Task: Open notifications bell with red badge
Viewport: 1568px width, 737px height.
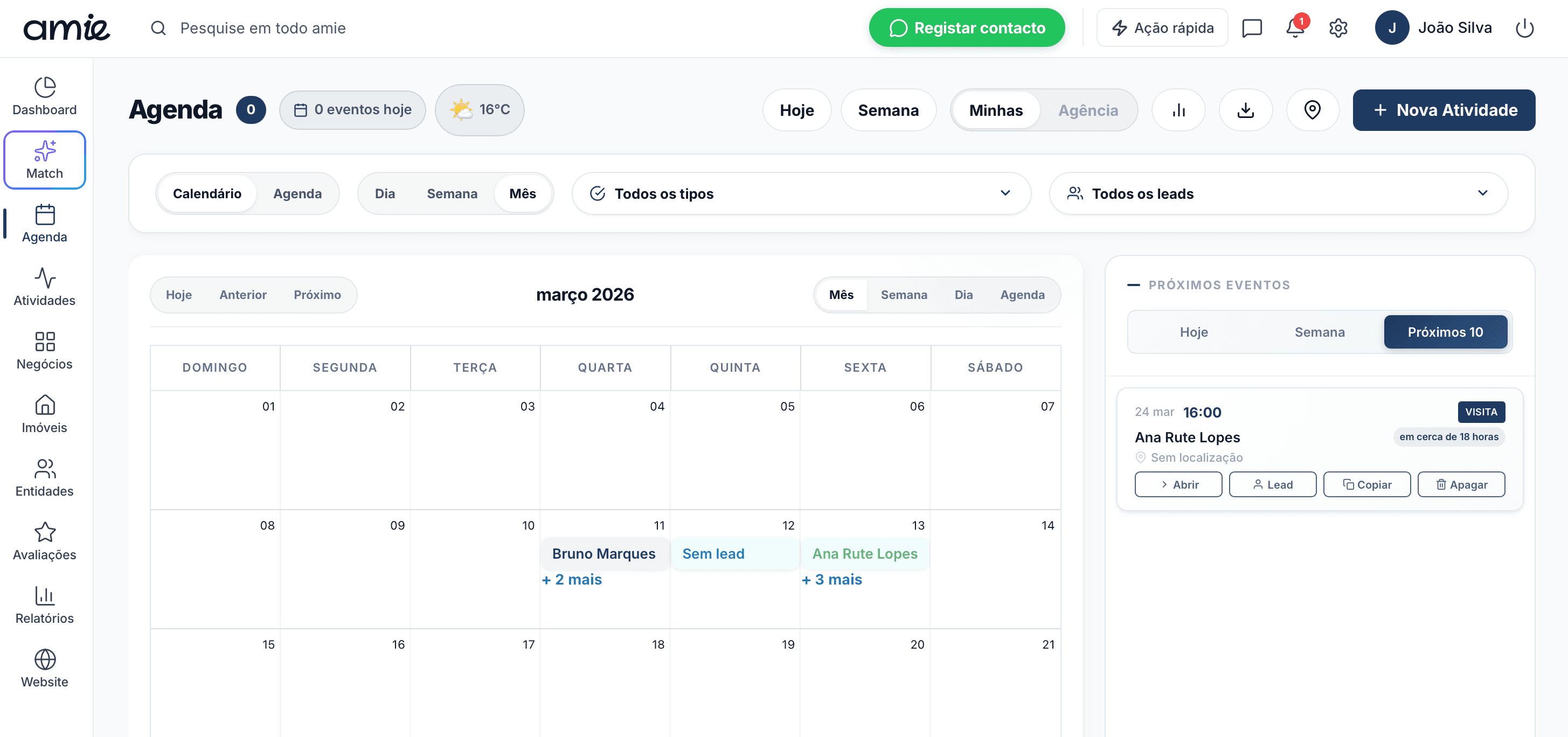Action: point(1294,27)
